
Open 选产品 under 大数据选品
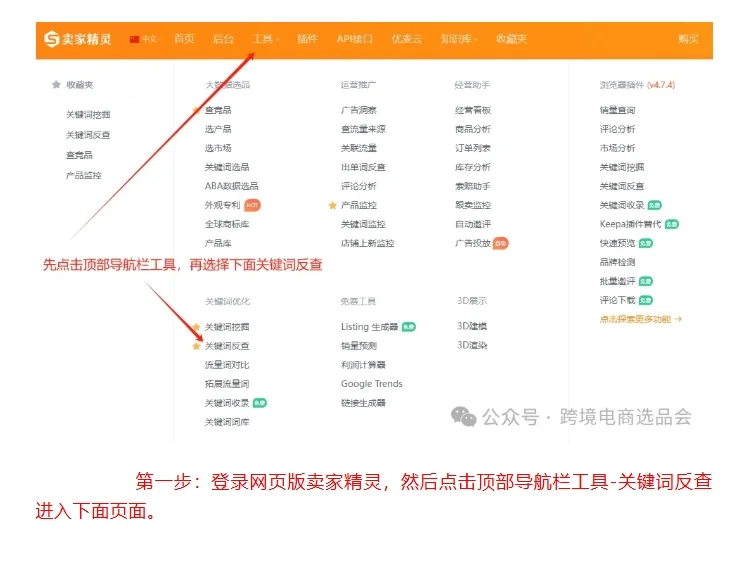[x=218, y=129]
